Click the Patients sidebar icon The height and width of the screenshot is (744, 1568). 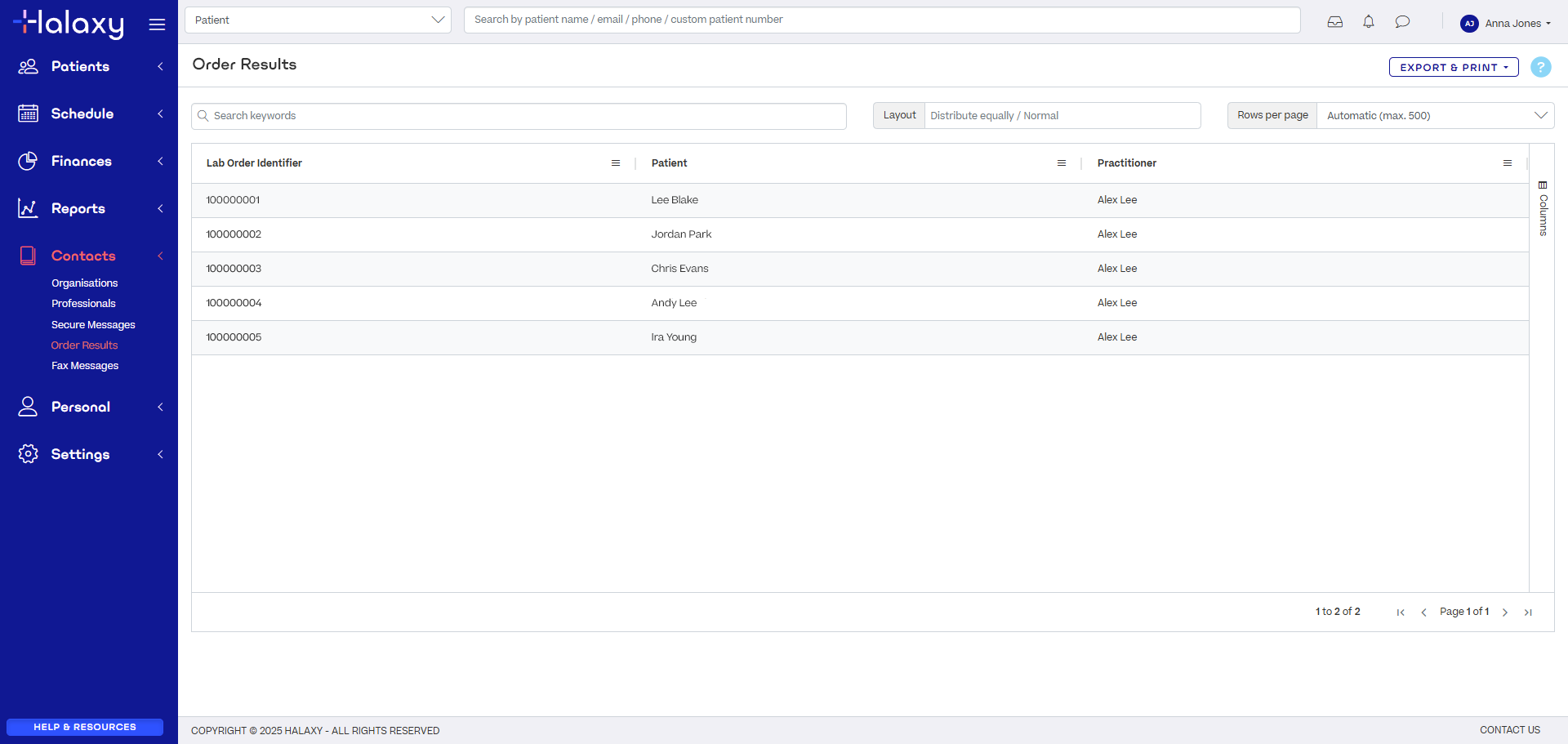click(28, 66)
